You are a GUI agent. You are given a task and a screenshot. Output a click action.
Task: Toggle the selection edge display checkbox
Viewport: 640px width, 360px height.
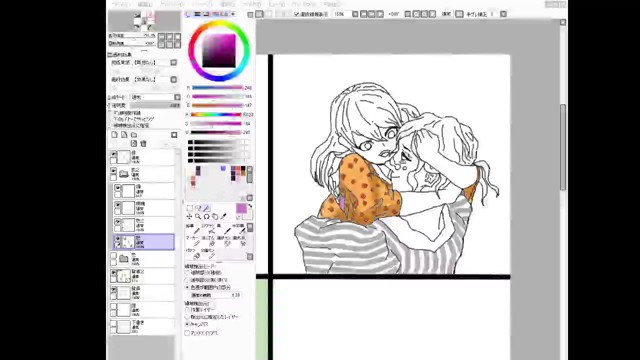(297, 14)
